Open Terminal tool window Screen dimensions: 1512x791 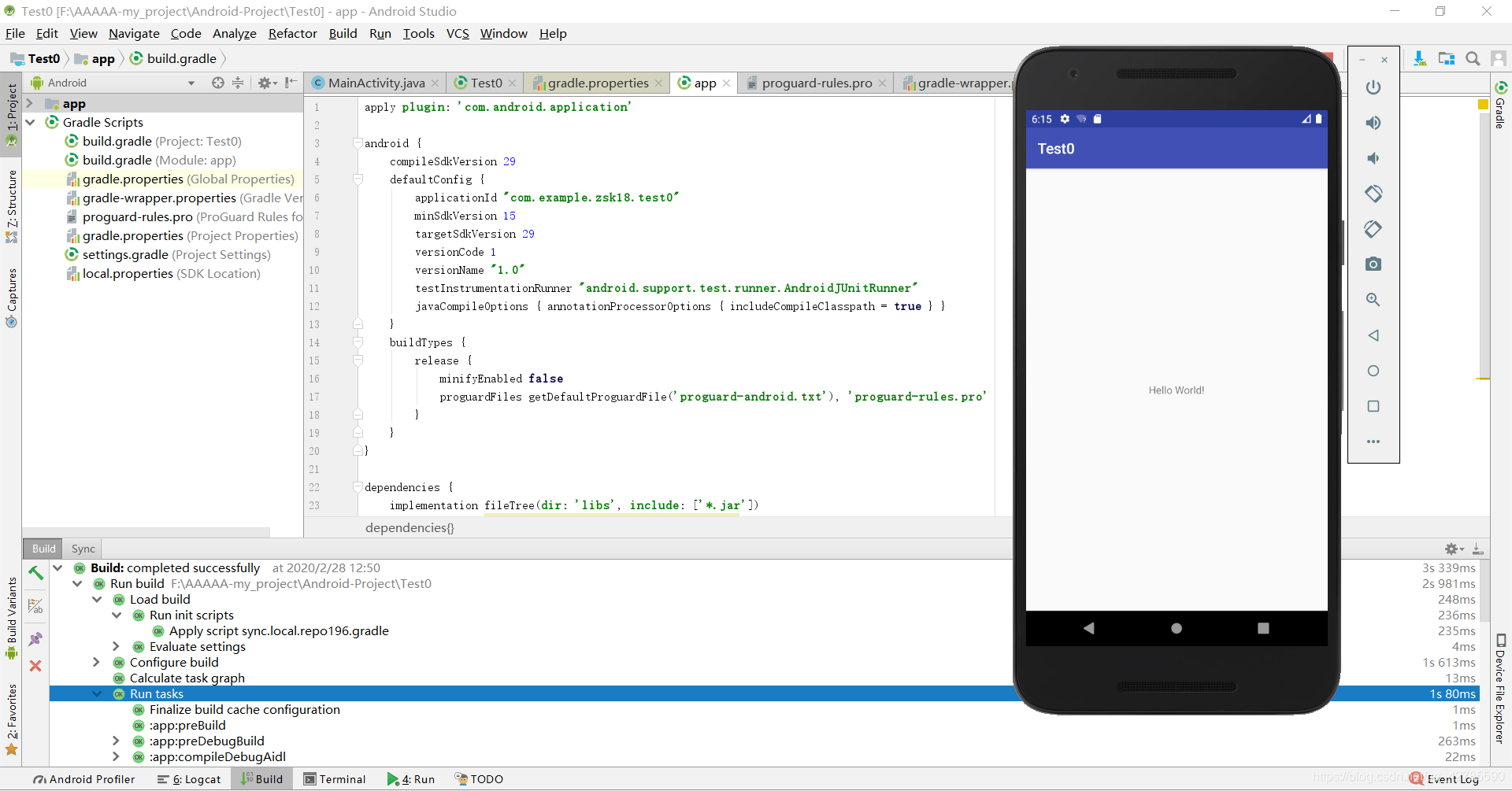tap(335, 779)
